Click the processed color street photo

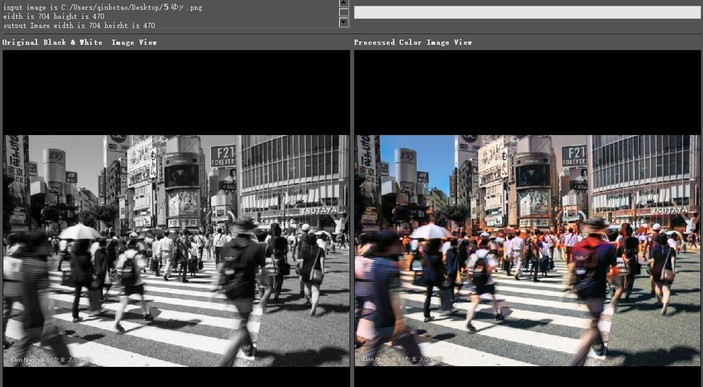point(527,251)
